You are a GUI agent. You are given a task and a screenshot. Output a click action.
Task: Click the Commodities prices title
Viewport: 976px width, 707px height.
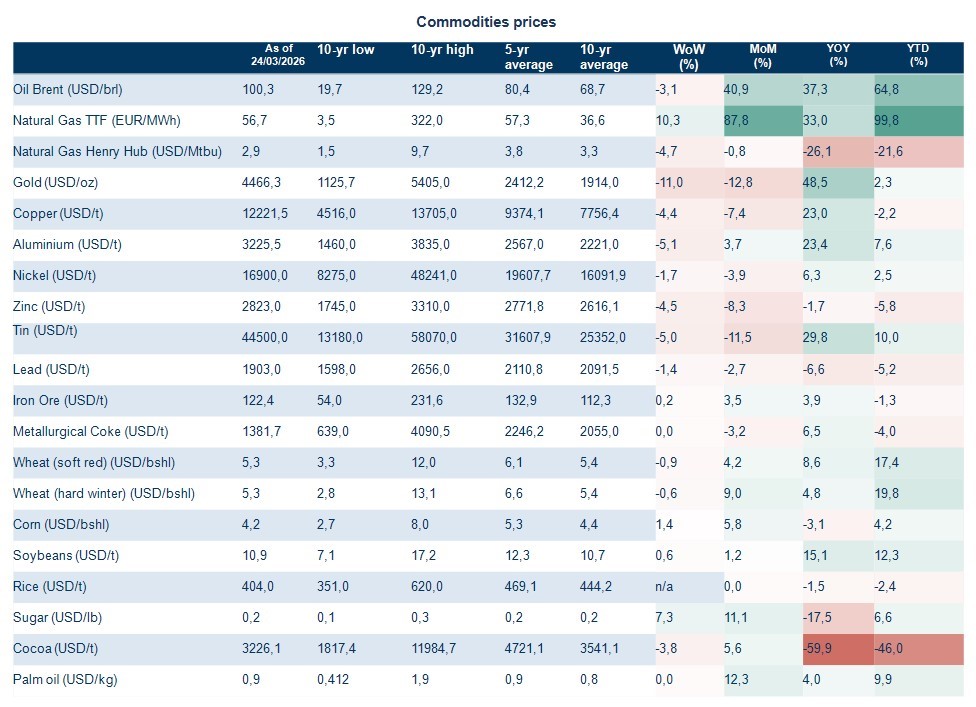[x=486, y=22]
